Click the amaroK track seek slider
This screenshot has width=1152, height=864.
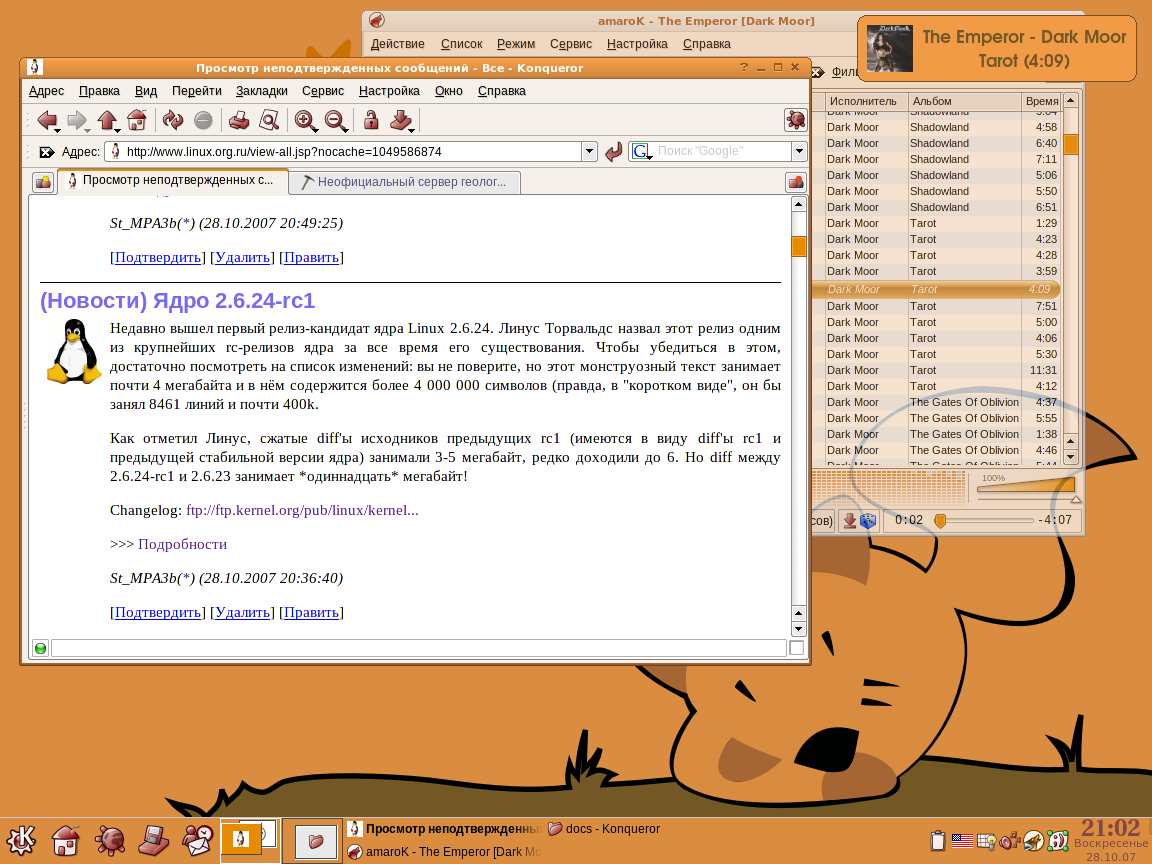coord(986,521)
